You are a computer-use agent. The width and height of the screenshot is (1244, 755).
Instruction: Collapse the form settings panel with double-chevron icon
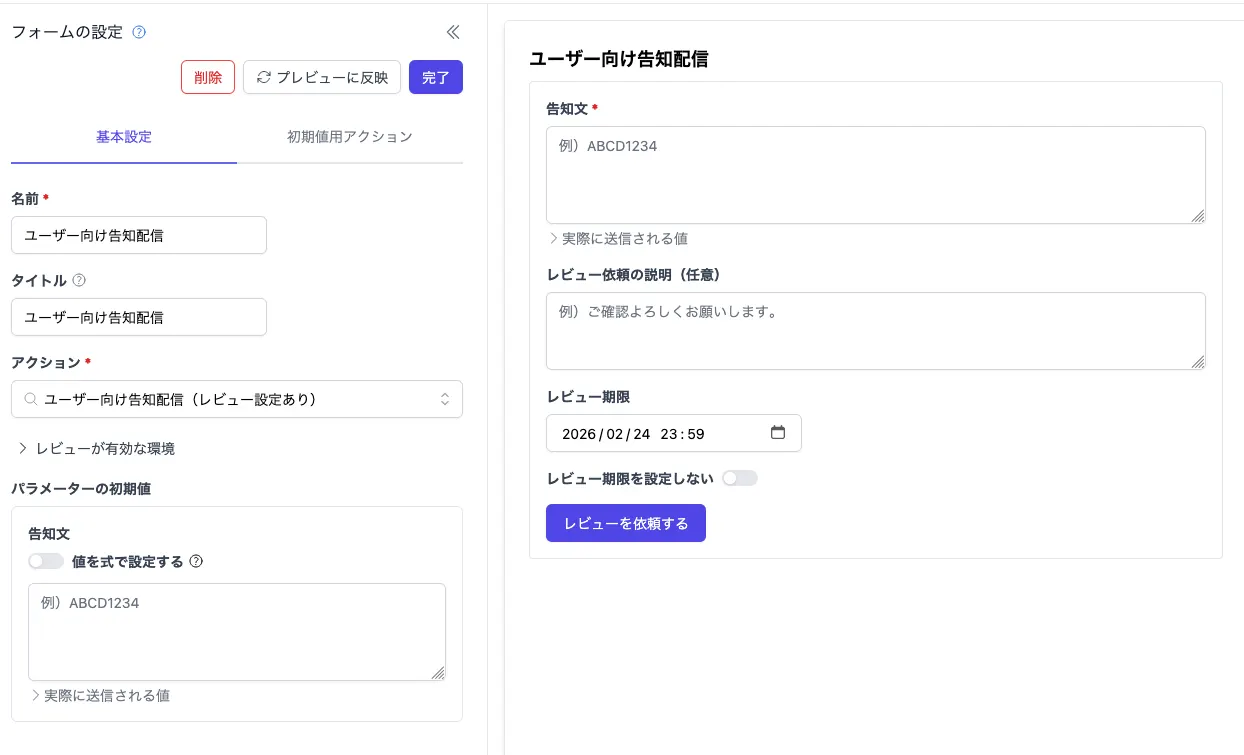tap(453, 32)
